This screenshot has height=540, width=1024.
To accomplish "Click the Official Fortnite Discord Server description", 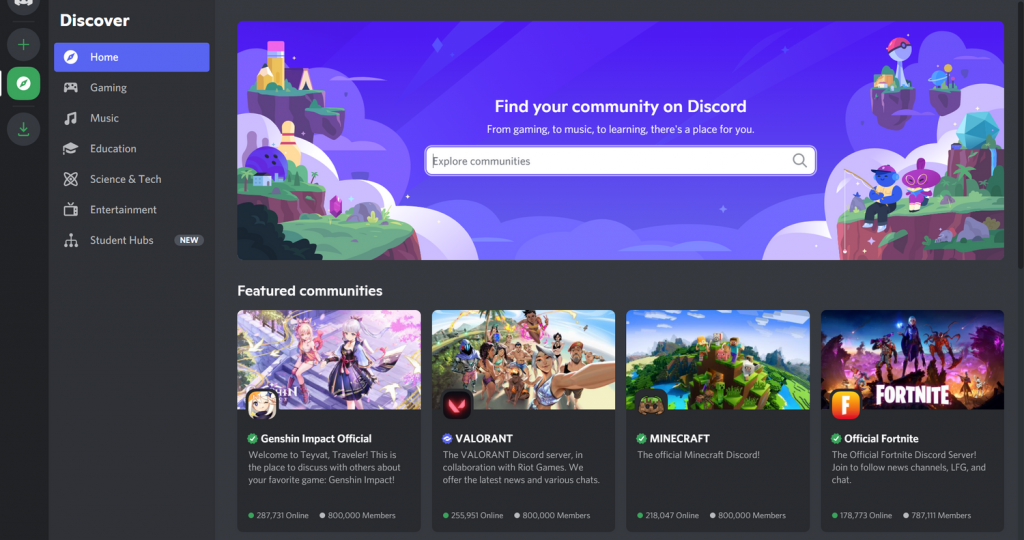I will point(908,468).
